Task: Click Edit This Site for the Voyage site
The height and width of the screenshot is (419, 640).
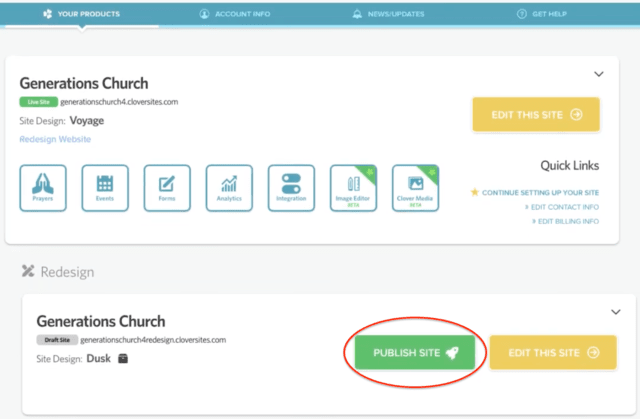Action: click(x=536, y=115)
